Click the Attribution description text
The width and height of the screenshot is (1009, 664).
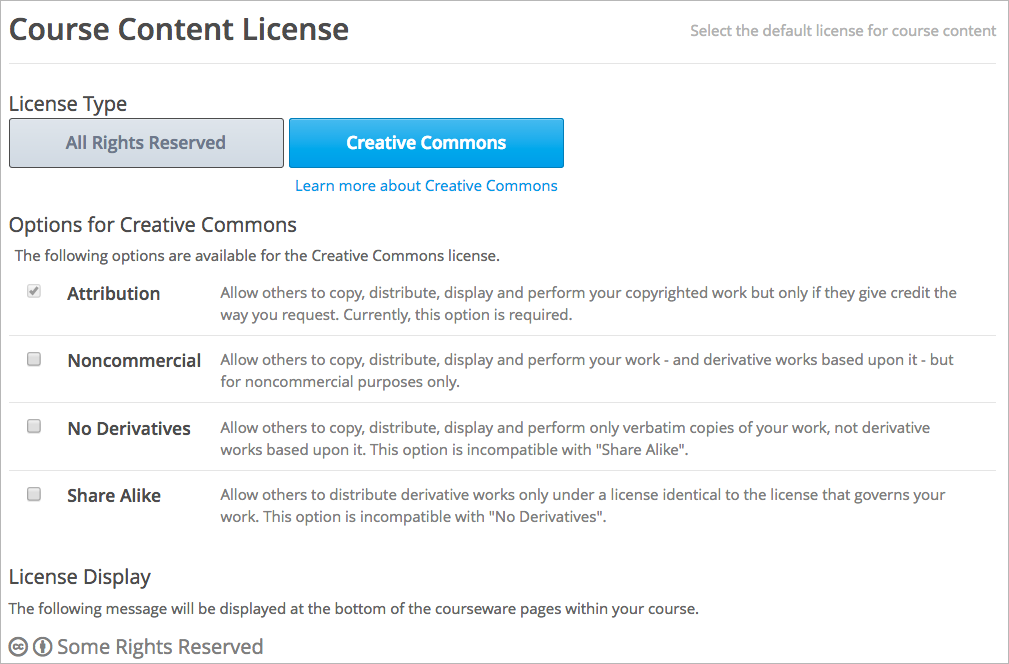588,303
